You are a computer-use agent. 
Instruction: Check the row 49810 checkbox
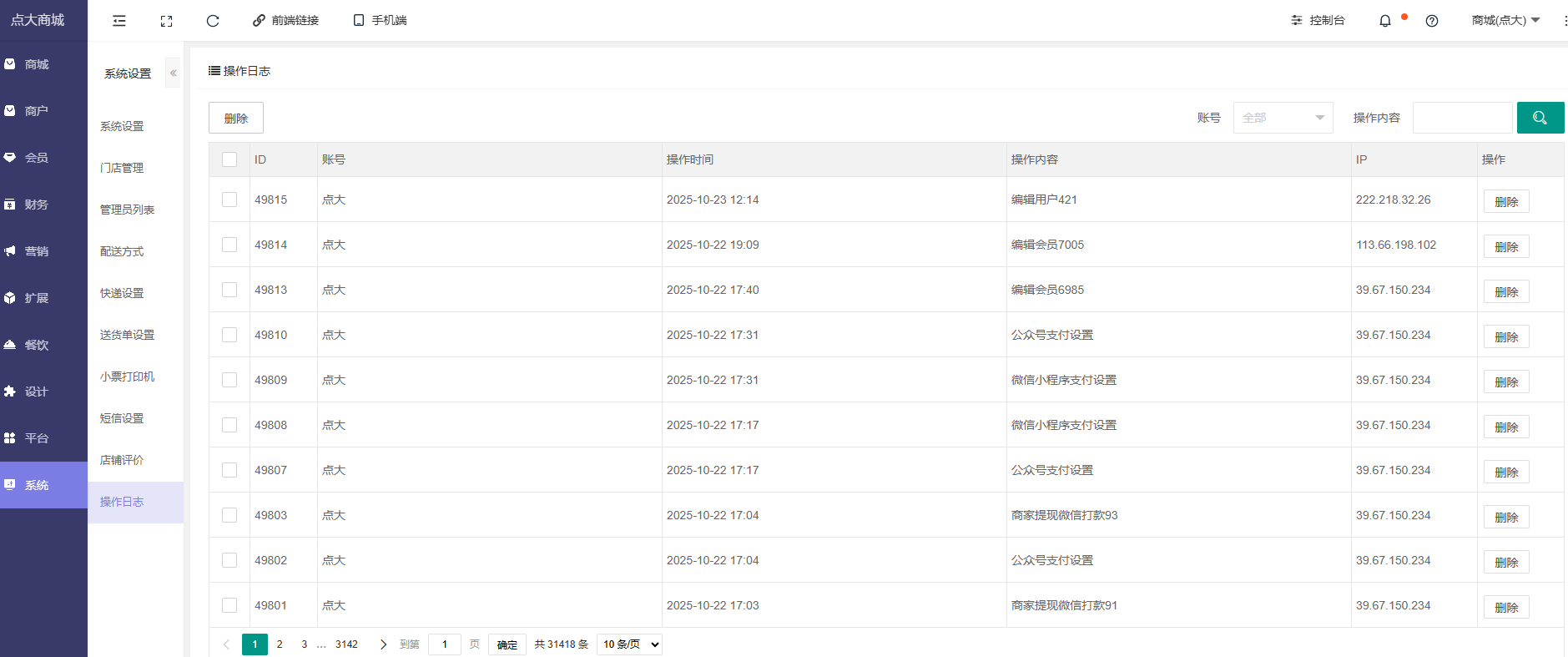pos(229,335)
